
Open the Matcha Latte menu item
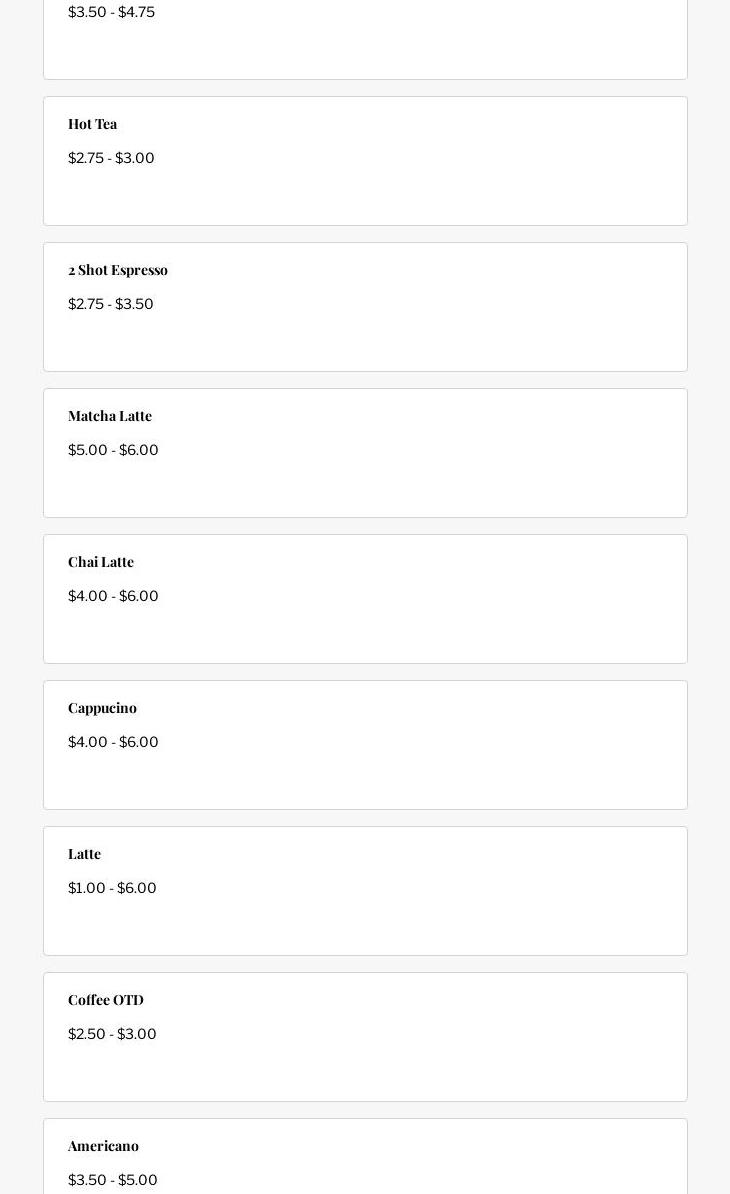[x=110, y=416]
